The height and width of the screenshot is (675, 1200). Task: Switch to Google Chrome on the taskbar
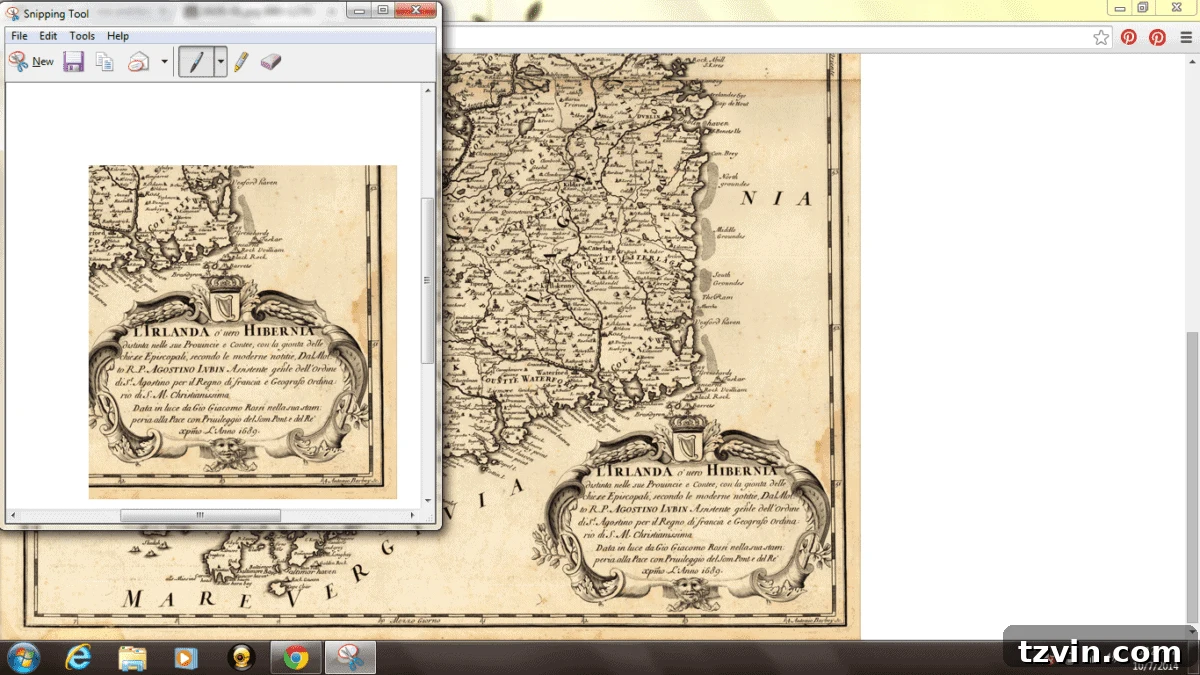point(295,657)
